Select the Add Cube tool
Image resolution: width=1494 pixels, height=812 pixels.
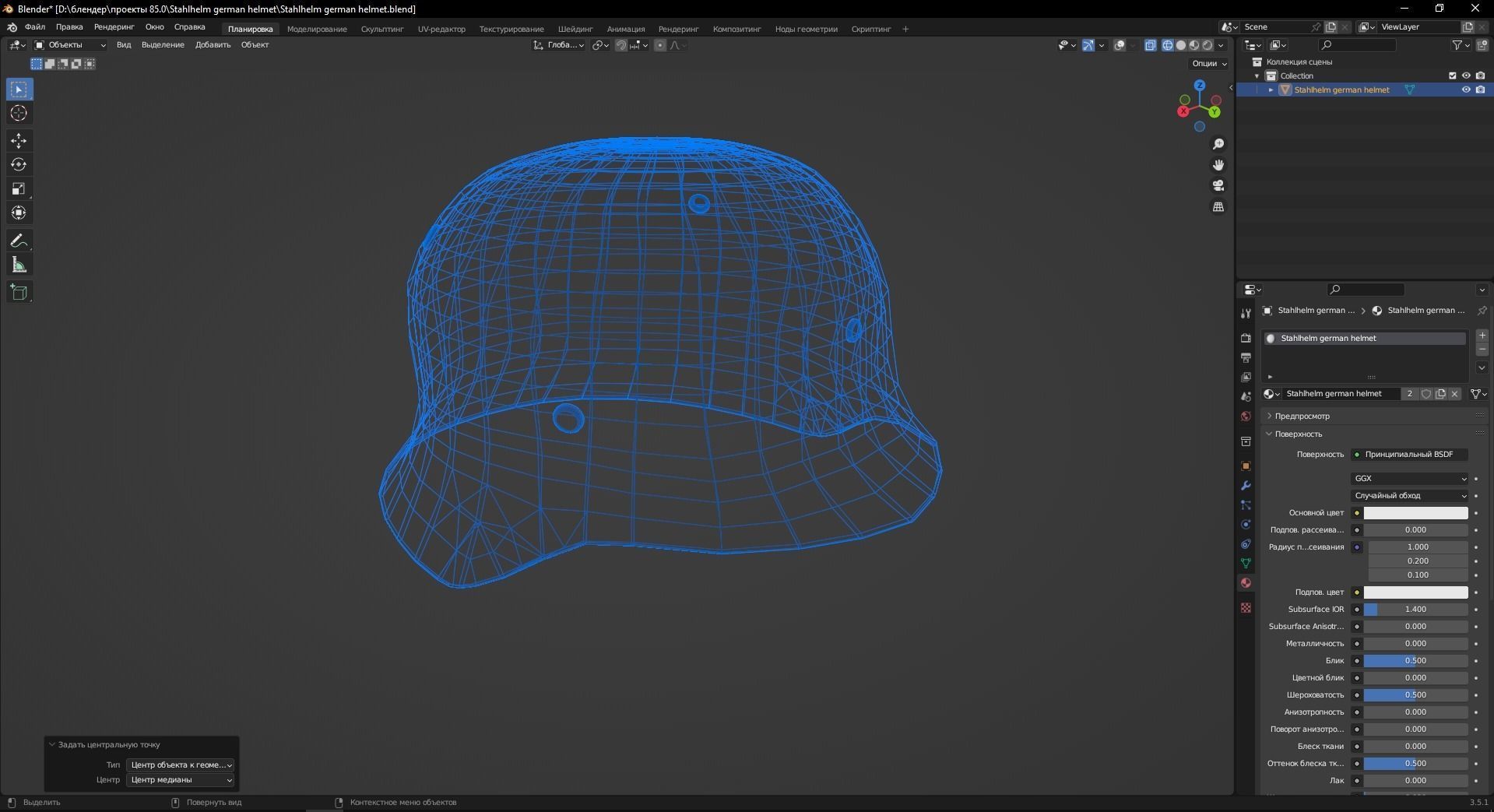[19, 293]
